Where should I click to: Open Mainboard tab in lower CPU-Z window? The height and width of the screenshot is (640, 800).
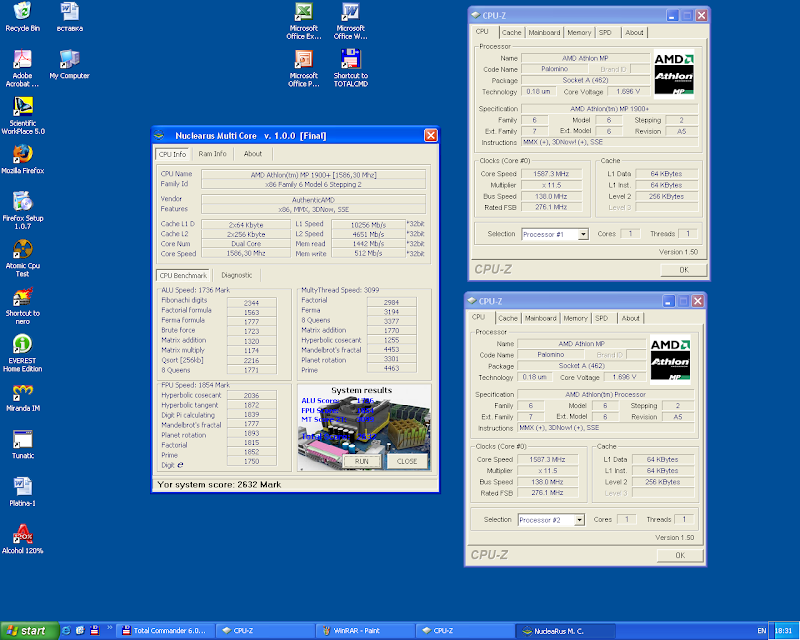[540, 318]
